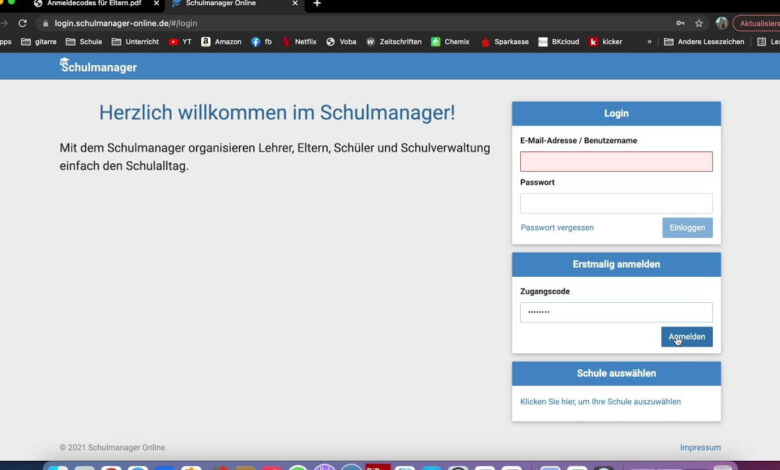This screenshot has height=470, width=780.
Task: Open Andere Lesezeichen folder
Action: tap(704, 42)
